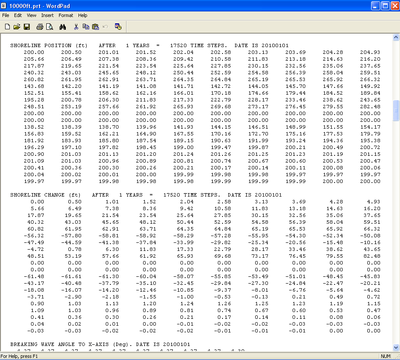
Task: Print the document via printer icon
Action: point(40,27)
